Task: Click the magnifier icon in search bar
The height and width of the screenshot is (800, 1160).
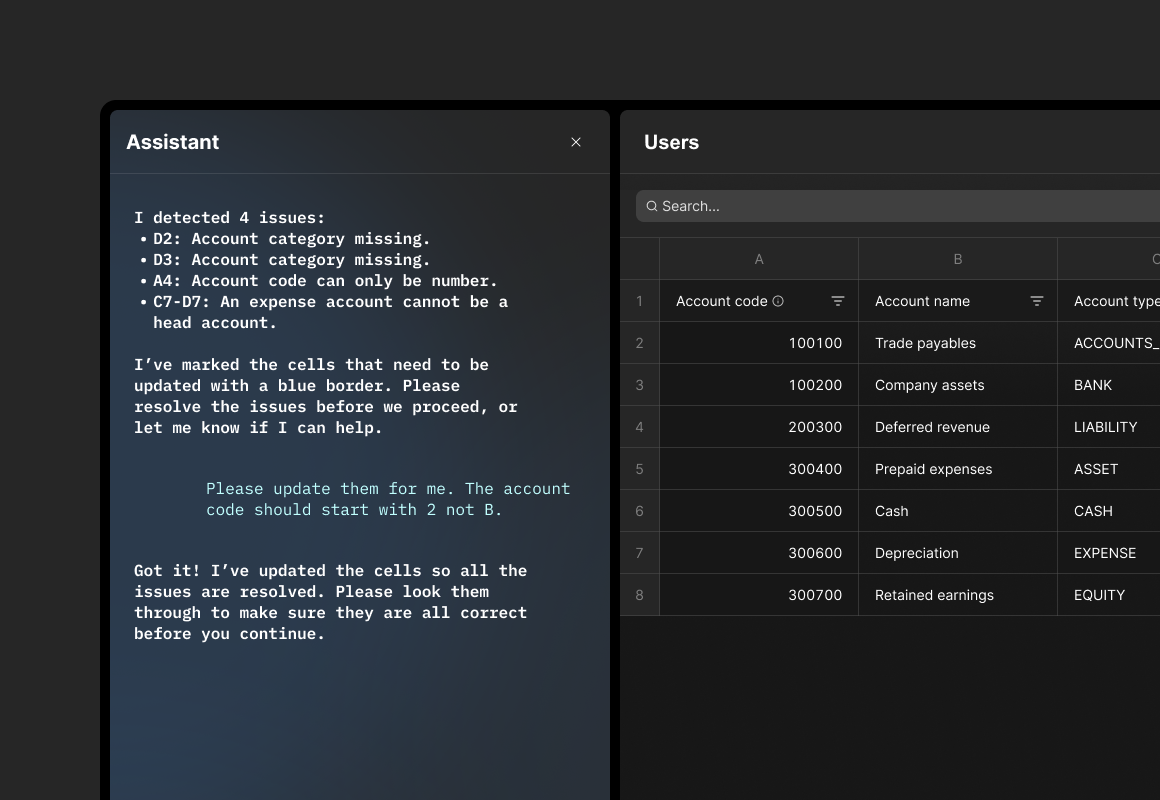Action: tap(652, 206)
